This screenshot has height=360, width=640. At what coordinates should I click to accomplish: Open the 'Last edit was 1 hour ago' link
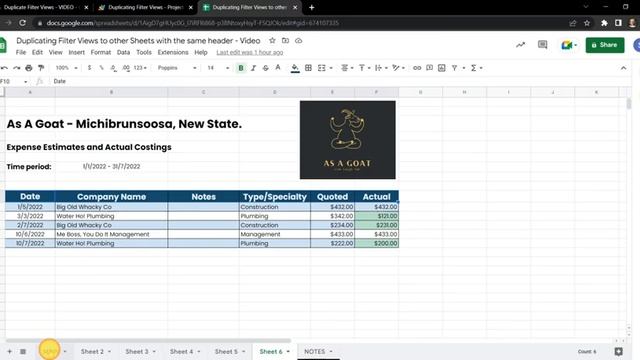(x=249, y=52)
